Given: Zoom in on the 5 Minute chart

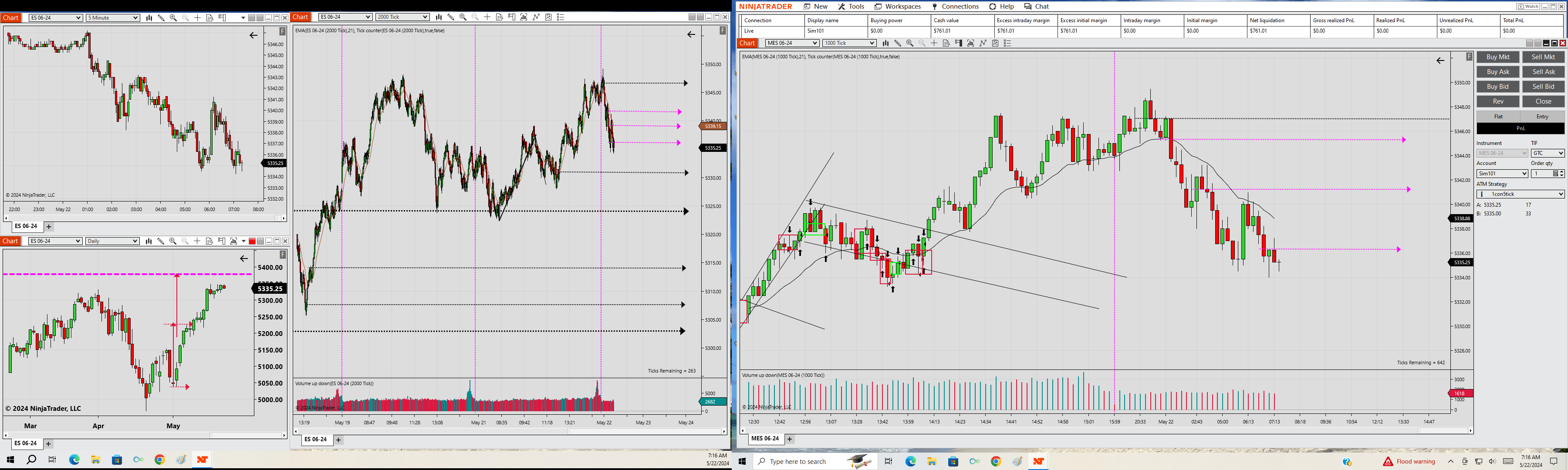Looking at the screenshot, I should click(x=173, y=18).
